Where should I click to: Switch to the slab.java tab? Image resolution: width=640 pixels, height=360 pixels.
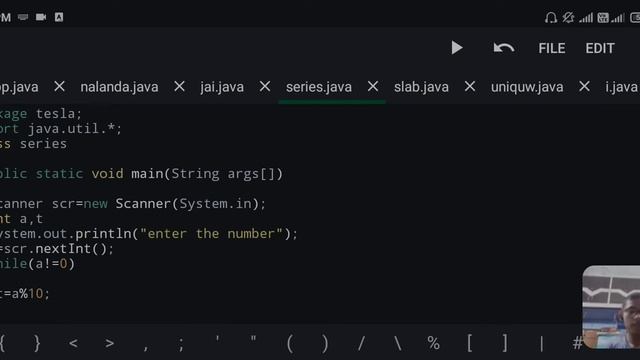point(421,87)
